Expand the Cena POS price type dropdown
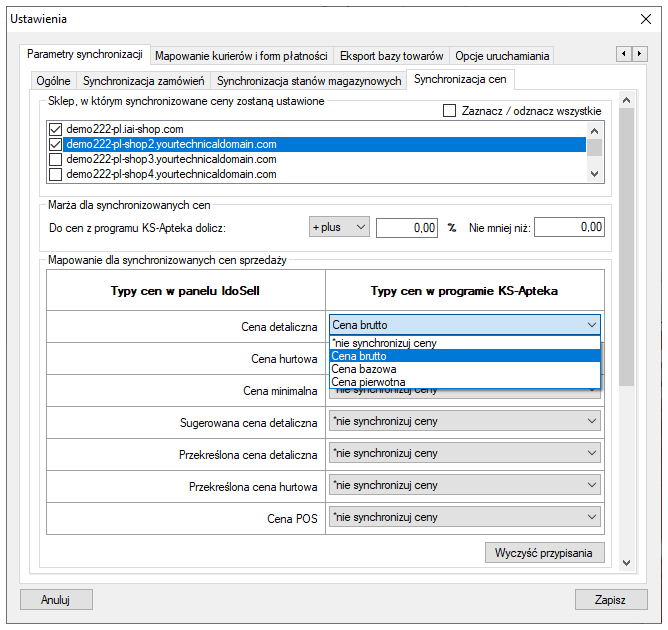Image resolution: width=668 pixels, height=630 pixels. click(465, 518)
